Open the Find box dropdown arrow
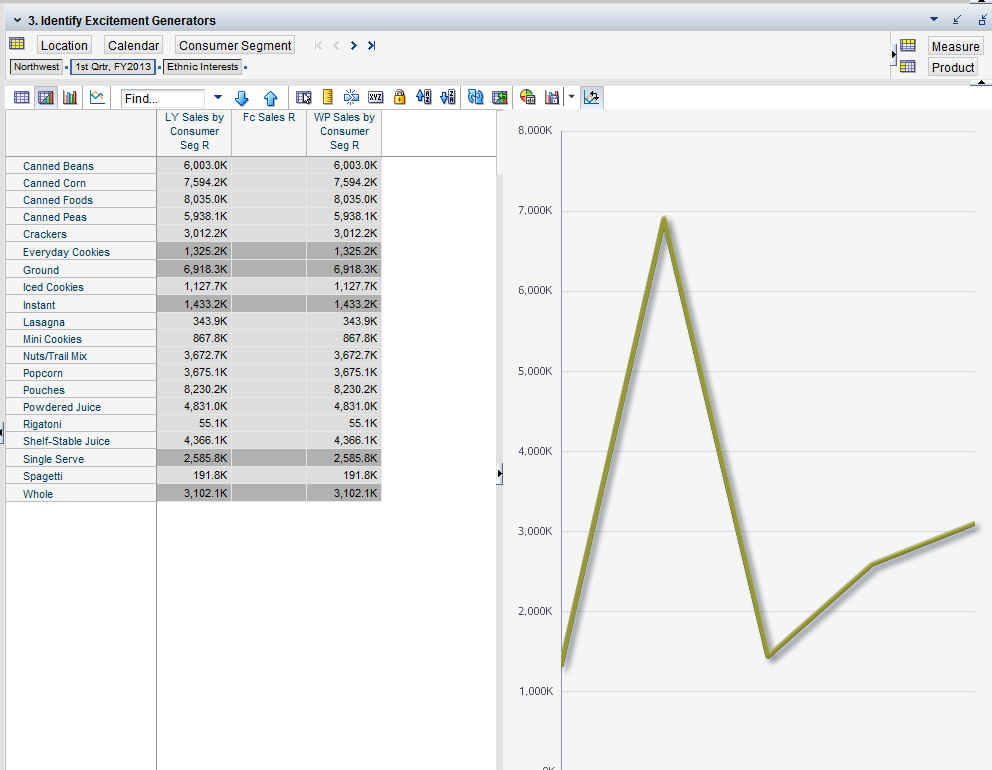 tap(218, 97)
